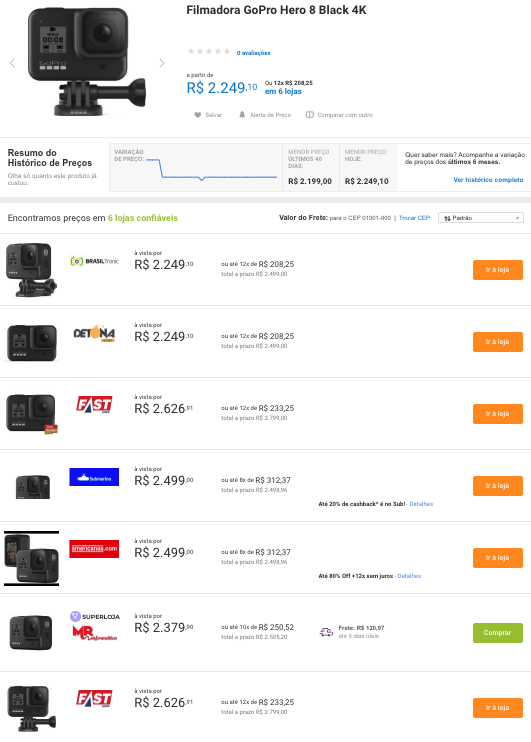Select the main GoPro product image
Screen dimensions: 531x742
point(87,62)
